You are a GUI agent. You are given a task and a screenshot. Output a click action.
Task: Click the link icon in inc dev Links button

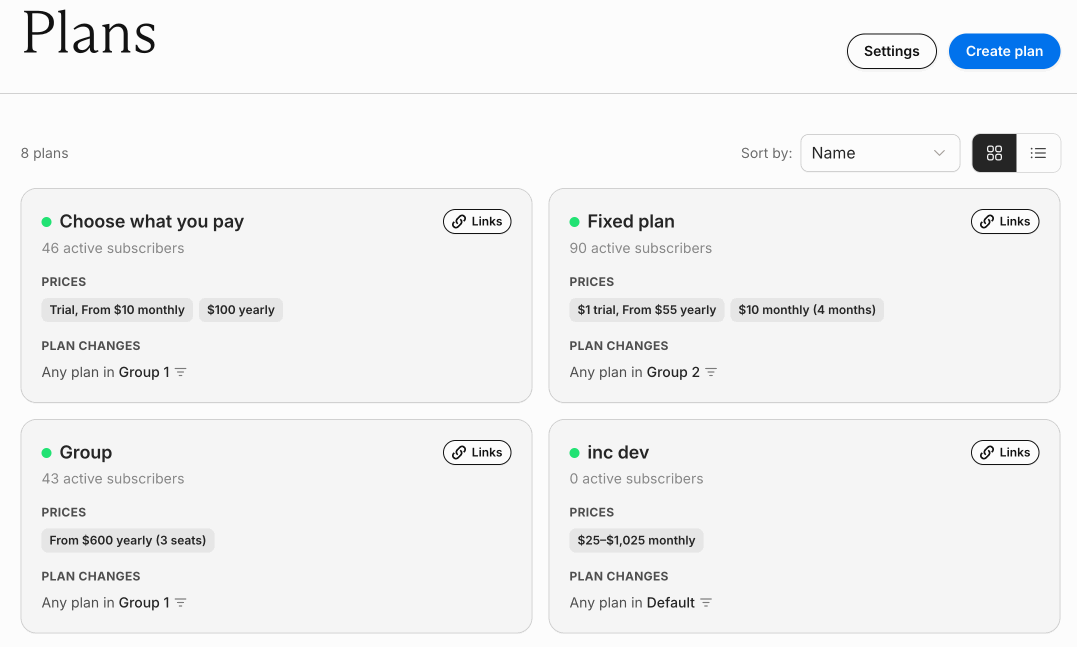click(987, 452)
